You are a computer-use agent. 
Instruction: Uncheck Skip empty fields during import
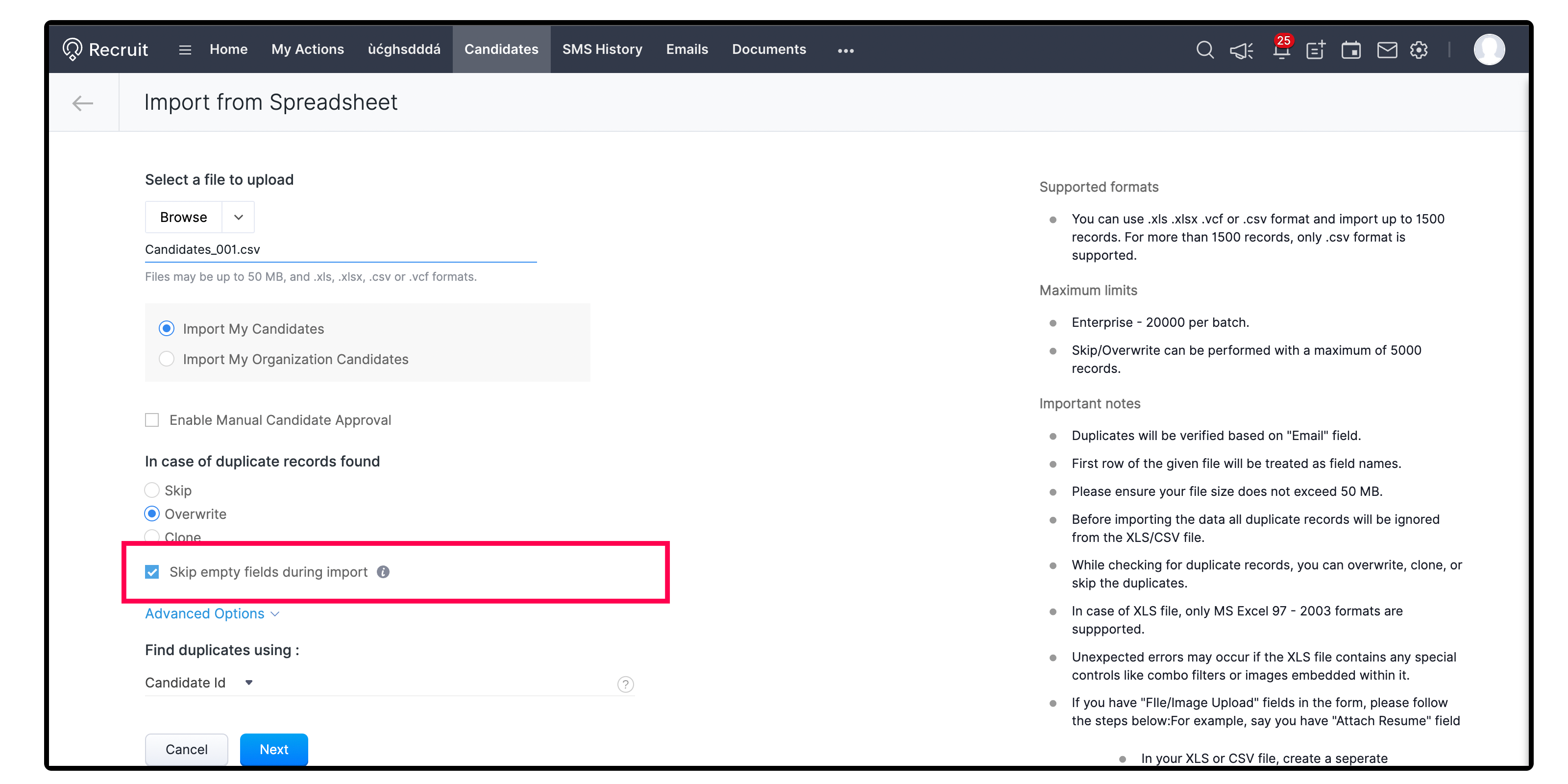[x=152, y=571]
